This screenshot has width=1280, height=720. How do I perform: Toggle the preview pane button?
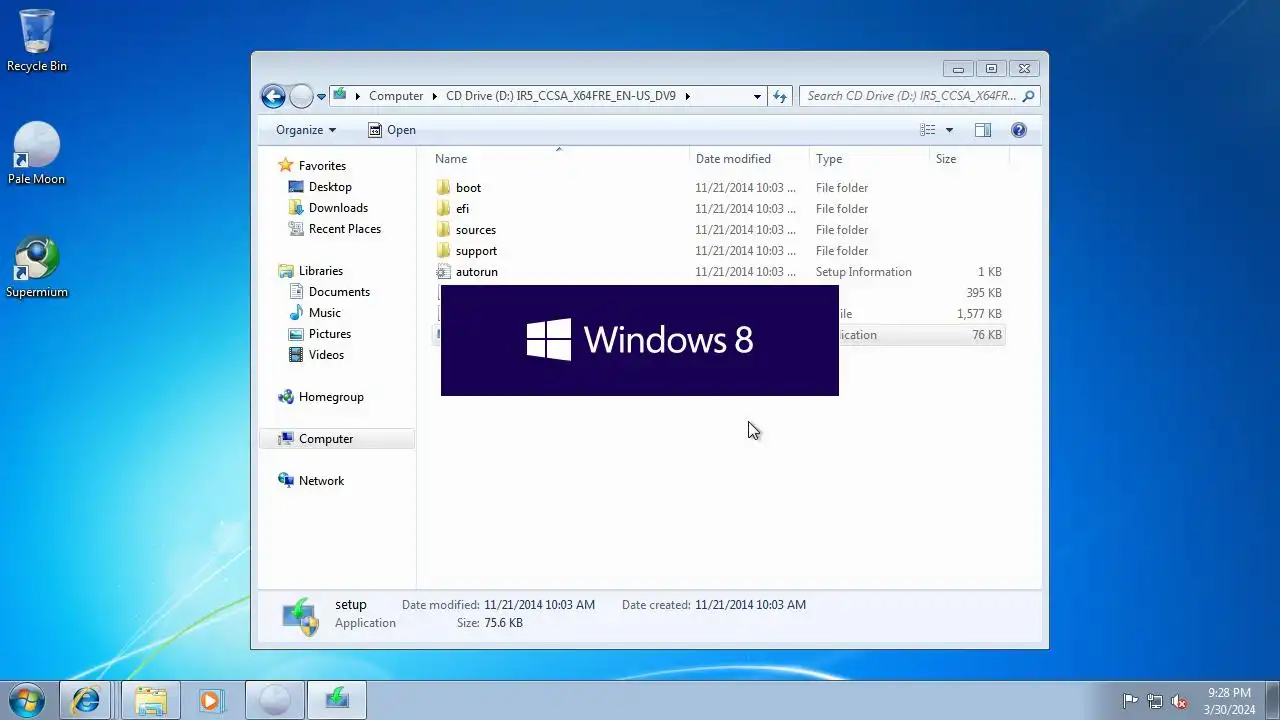click(983, 130)
